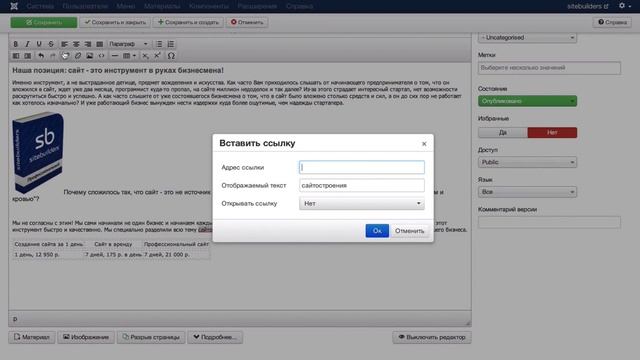
Task: Click the Подробнее button
Action: [215, 337]
